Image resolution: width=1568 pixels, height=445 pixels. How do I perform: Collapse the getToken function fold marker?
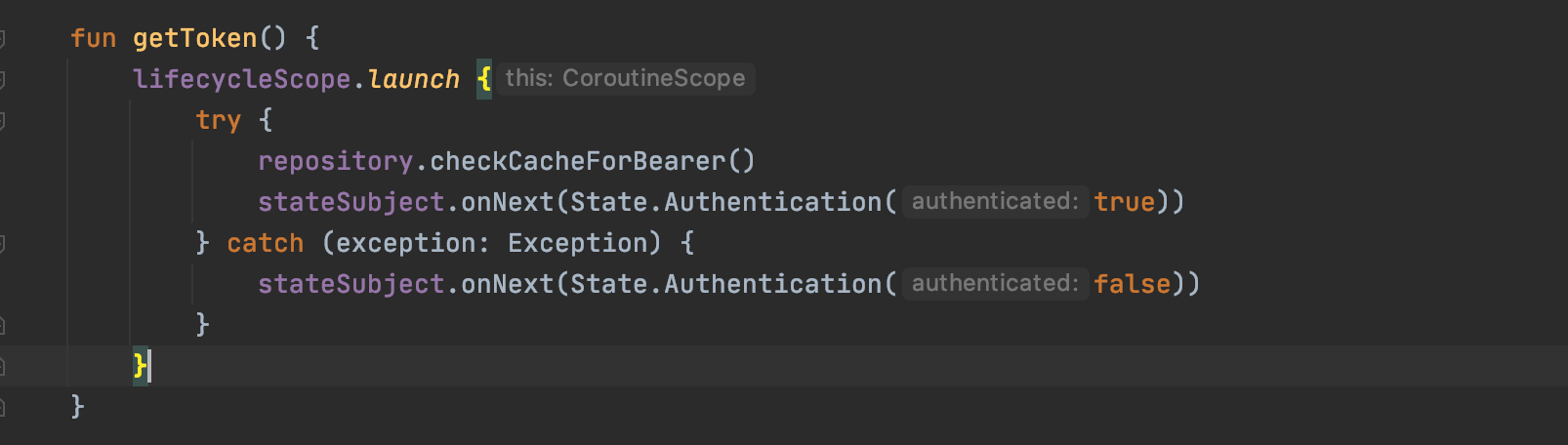(3, 39)
